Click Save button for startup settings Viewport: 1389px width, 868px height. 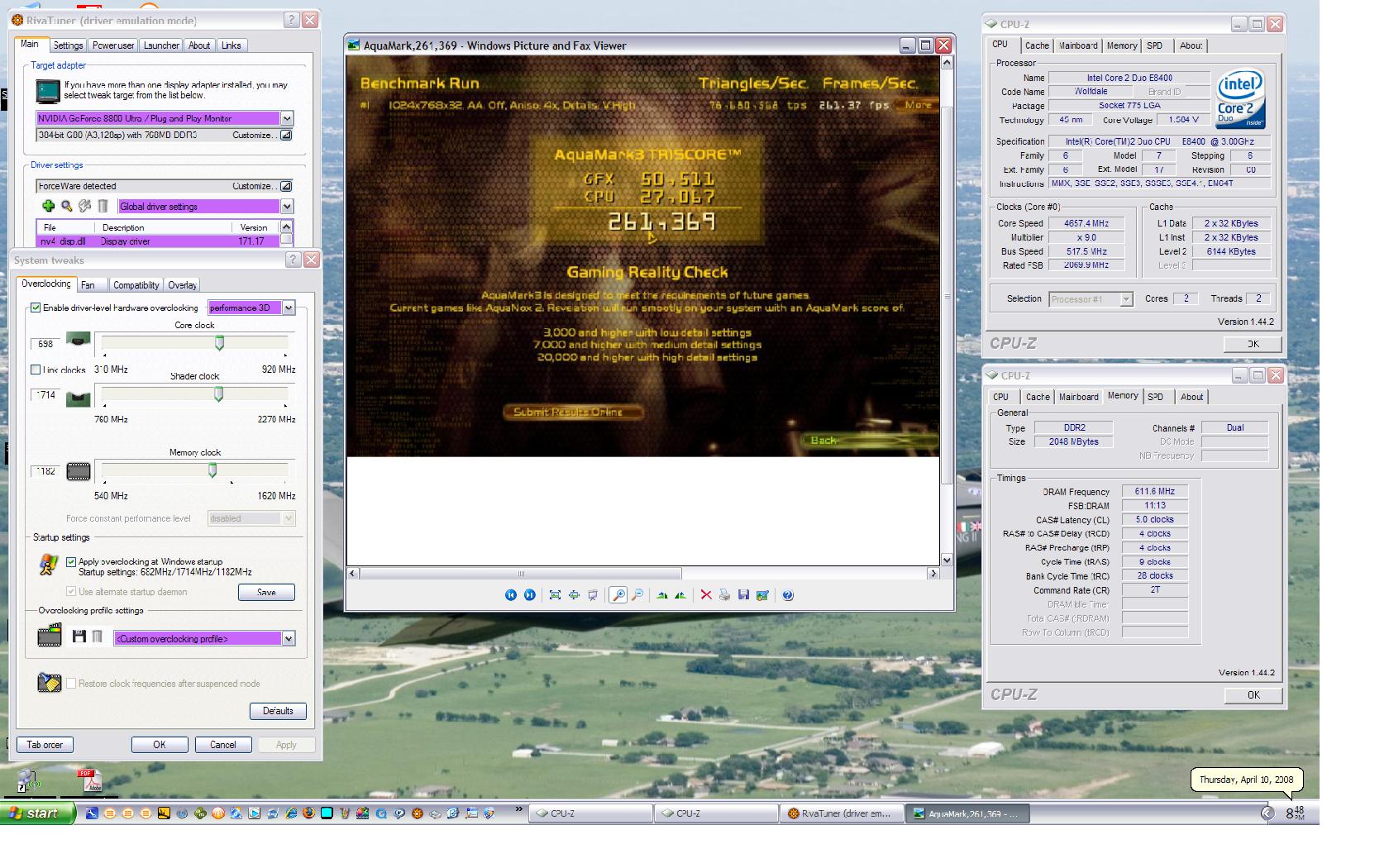tap(266, 592)
